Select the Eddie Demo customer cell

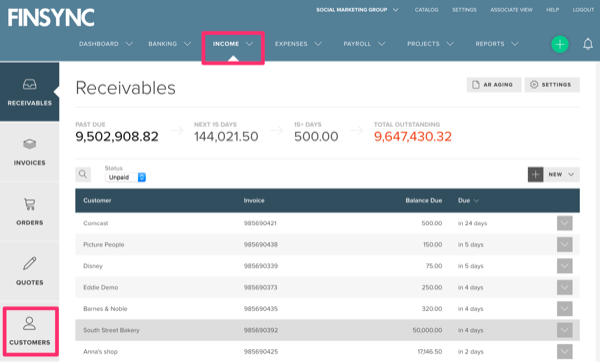coord(101,287)
